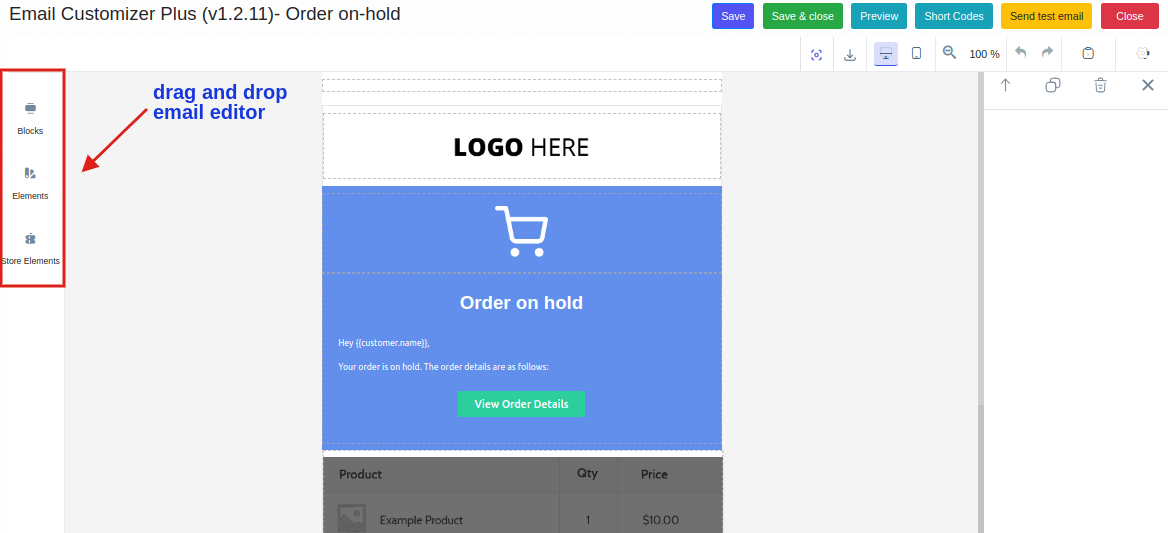Viewport: 1168px width, 533px height.
Task: Select the View Order Details button in email
Action: pyautogui.click(x=521, y=404)
